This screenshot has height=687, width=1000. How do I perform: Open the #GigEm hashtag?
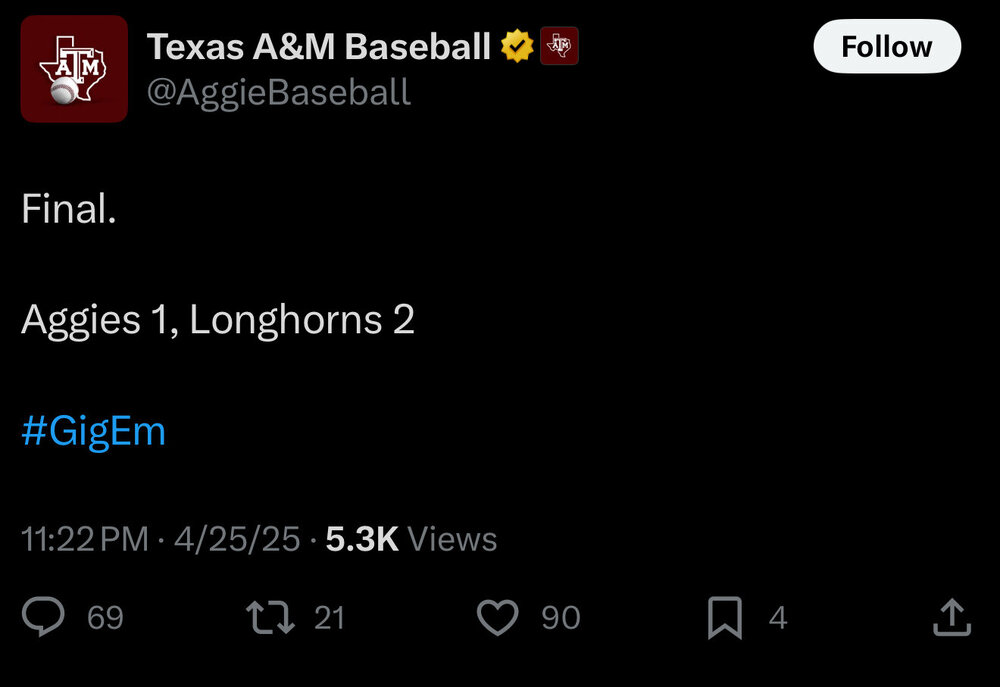coord(93,432)
